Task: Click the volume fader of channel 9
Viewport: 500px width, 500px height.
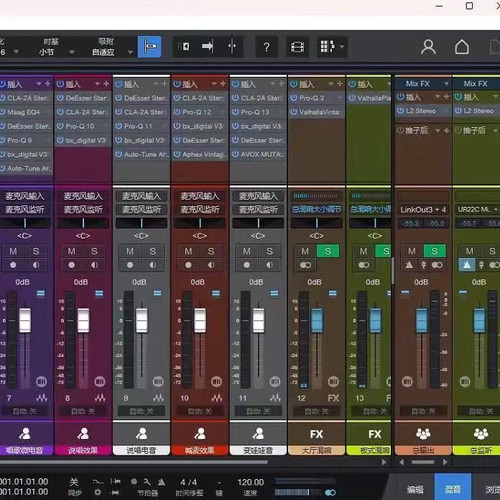Action: pyautogui.click(x=142, y=320)
